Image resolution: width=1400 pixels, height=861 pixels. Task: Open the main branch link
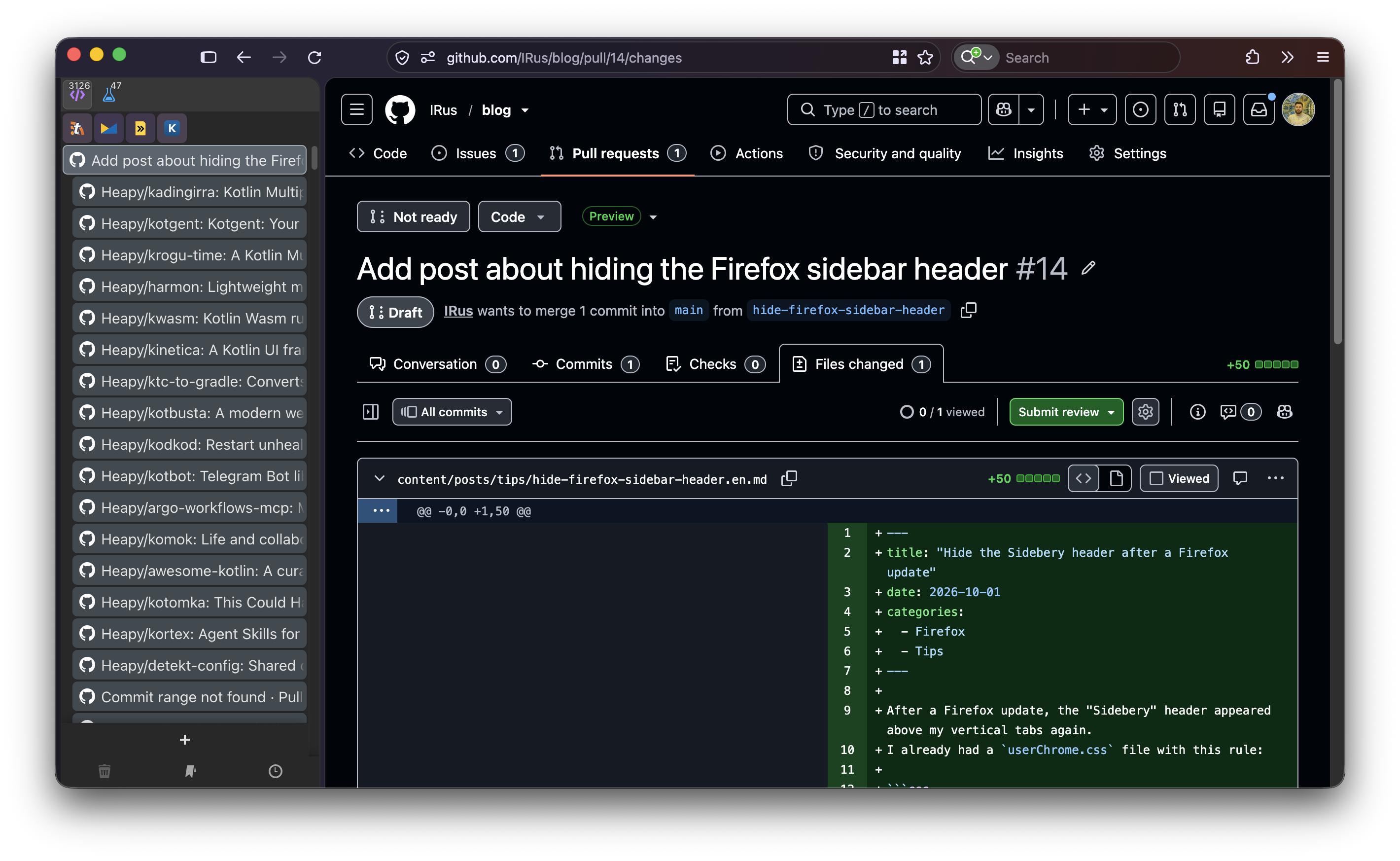pyautogui.click(x=689, y=310)
